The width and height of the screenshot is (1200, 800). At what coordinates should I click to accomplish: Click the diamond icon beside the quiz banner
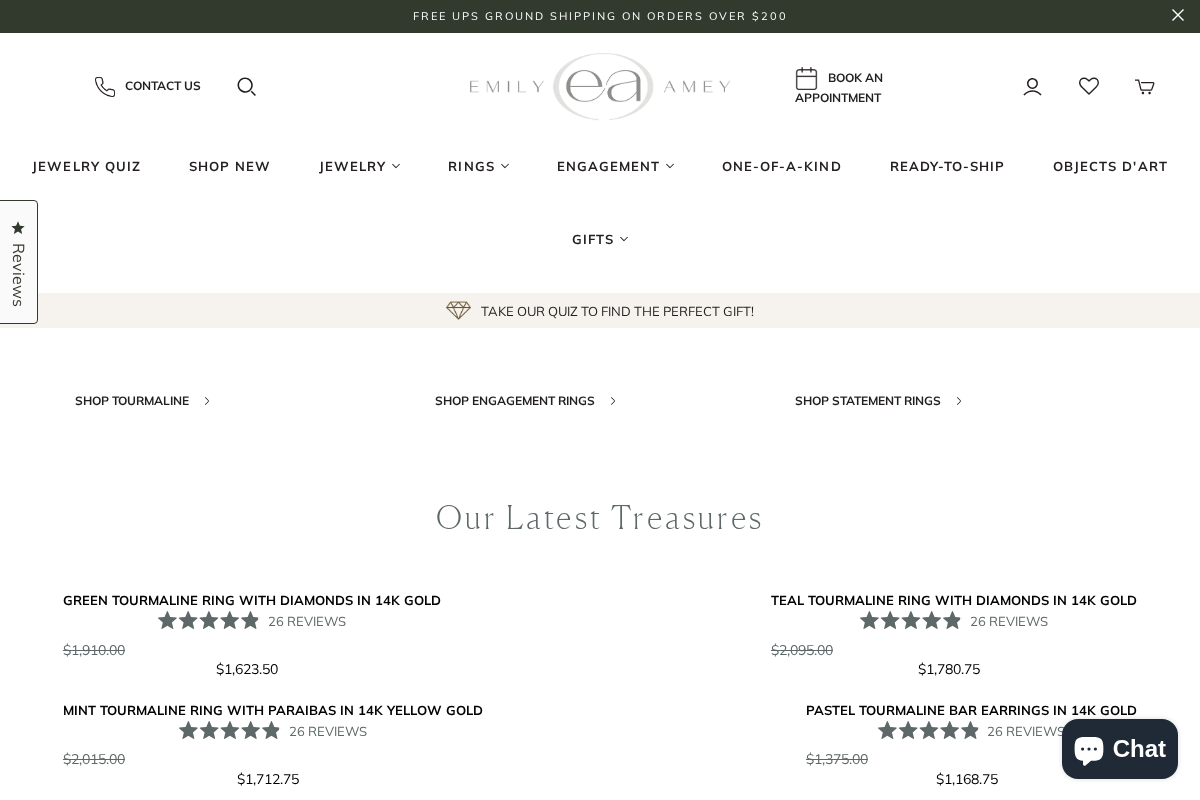[459, 310]
